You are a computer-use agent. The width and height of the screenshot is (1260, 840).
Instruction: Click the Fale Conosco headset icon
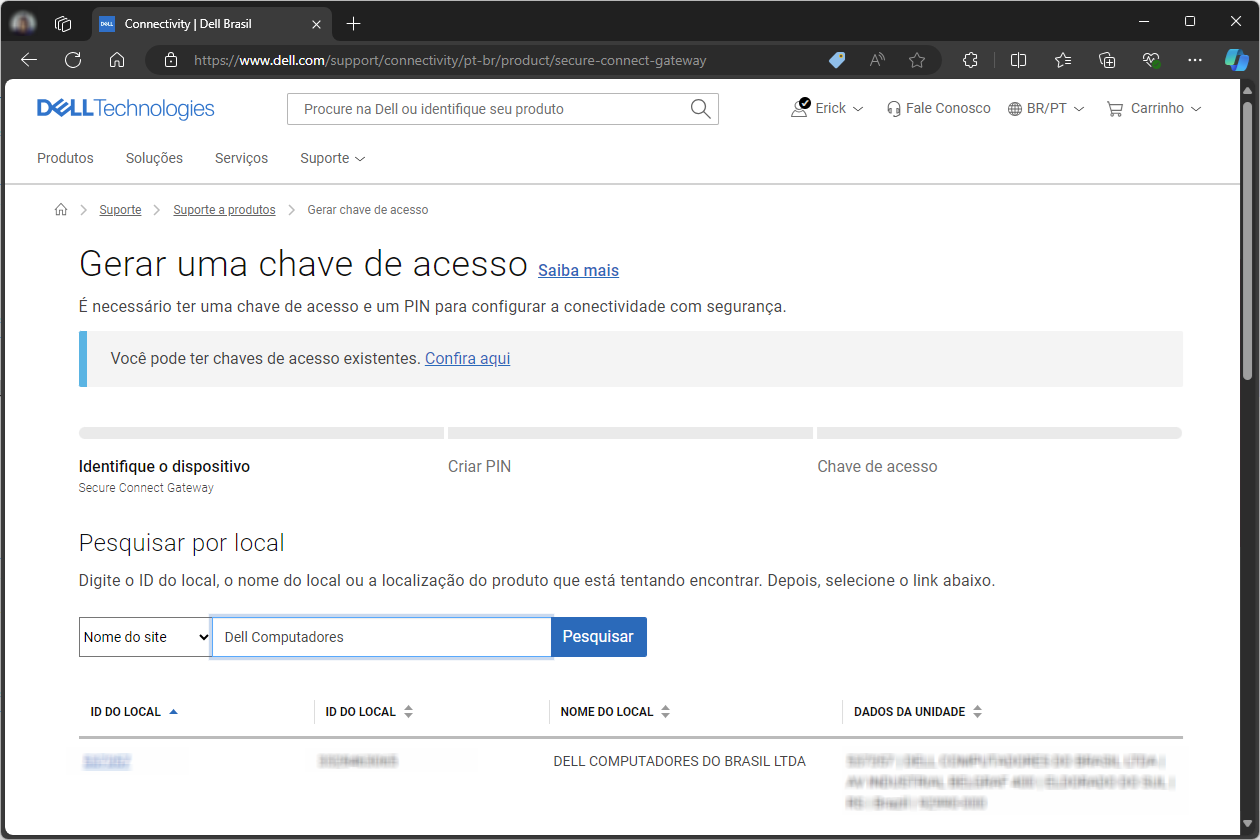pos(893,108)
